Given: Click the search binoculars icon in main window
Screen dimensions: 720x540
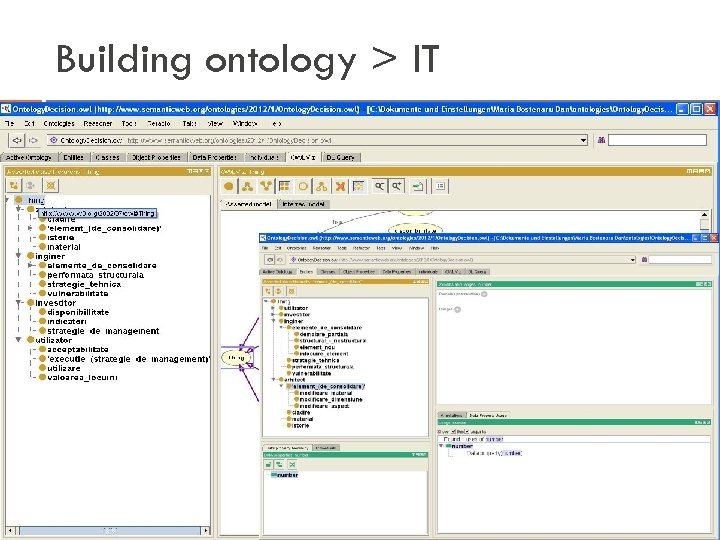Looking at the screenshot, I should (x=601, y=140).
